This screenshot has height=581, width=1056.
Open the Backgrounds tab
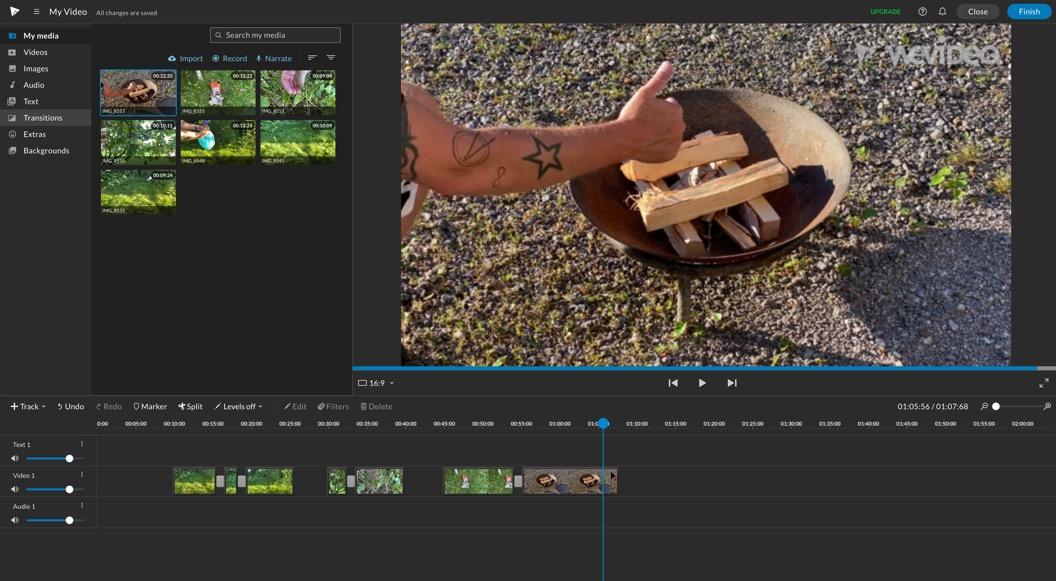(46, 151)
